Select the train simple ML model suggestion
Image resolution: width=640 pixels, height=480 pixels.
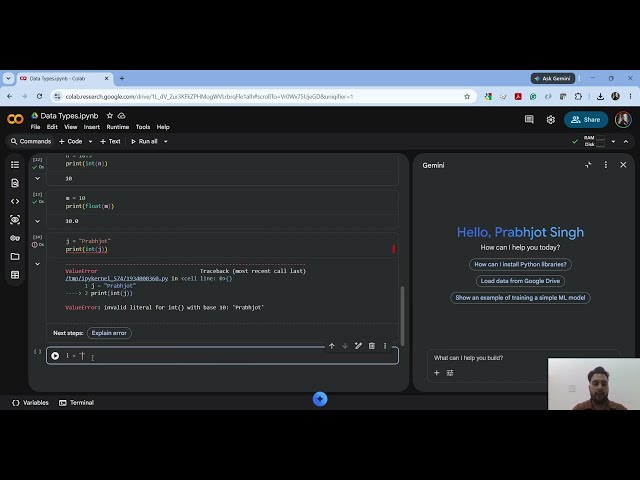(520, 298)
